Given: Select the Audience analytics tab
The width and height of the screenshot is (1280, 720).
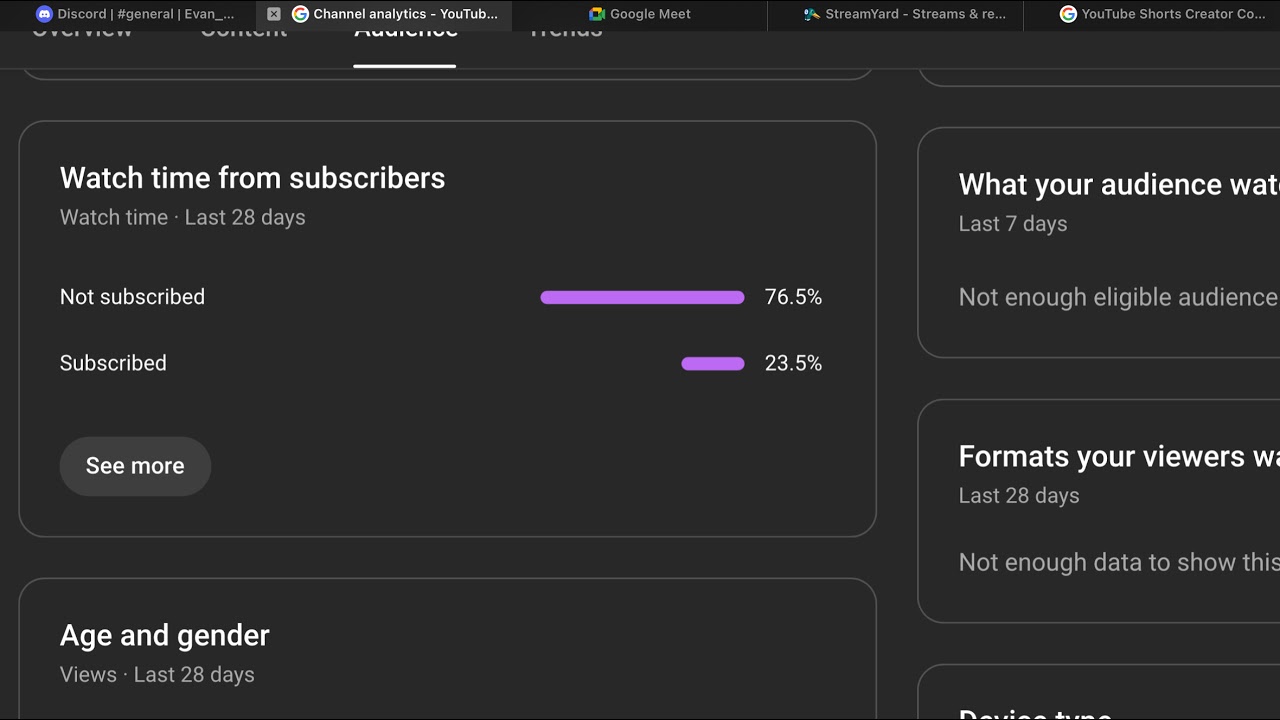Looking at the screenshot, I should (405, 34).
